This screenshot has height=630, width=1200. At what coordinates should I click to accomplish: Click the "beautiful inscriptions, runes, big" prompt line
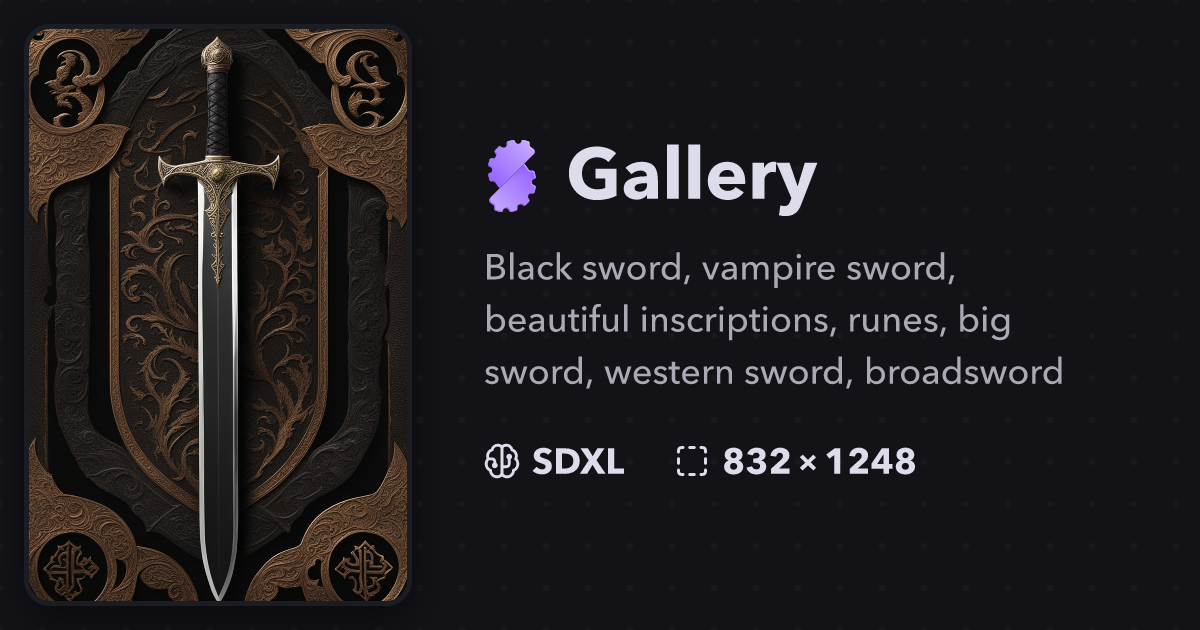[749, 321]
